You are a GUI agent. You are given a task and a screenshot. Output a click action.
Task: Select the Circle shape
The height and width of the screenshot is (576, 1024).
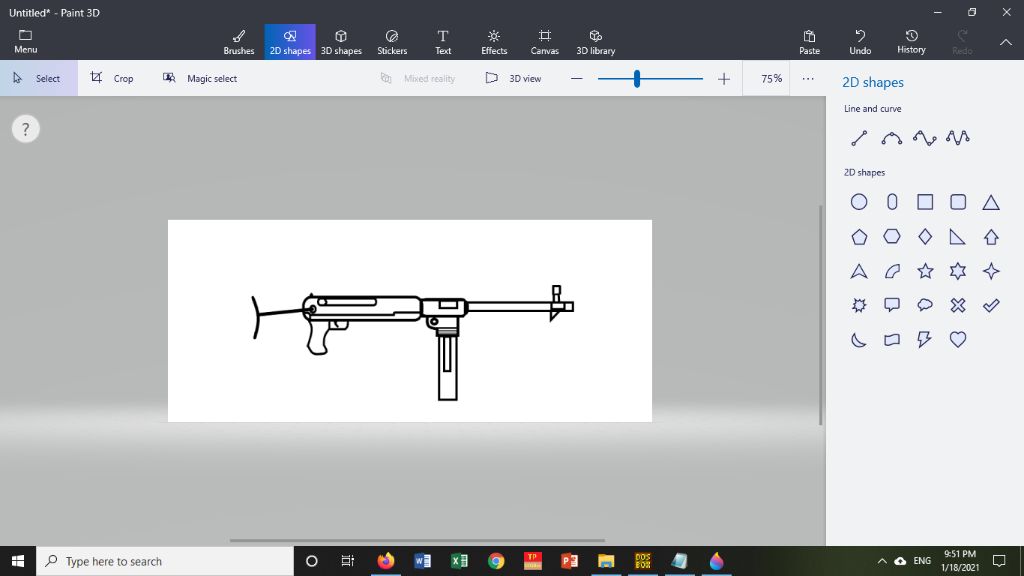[x=859, y=202]
